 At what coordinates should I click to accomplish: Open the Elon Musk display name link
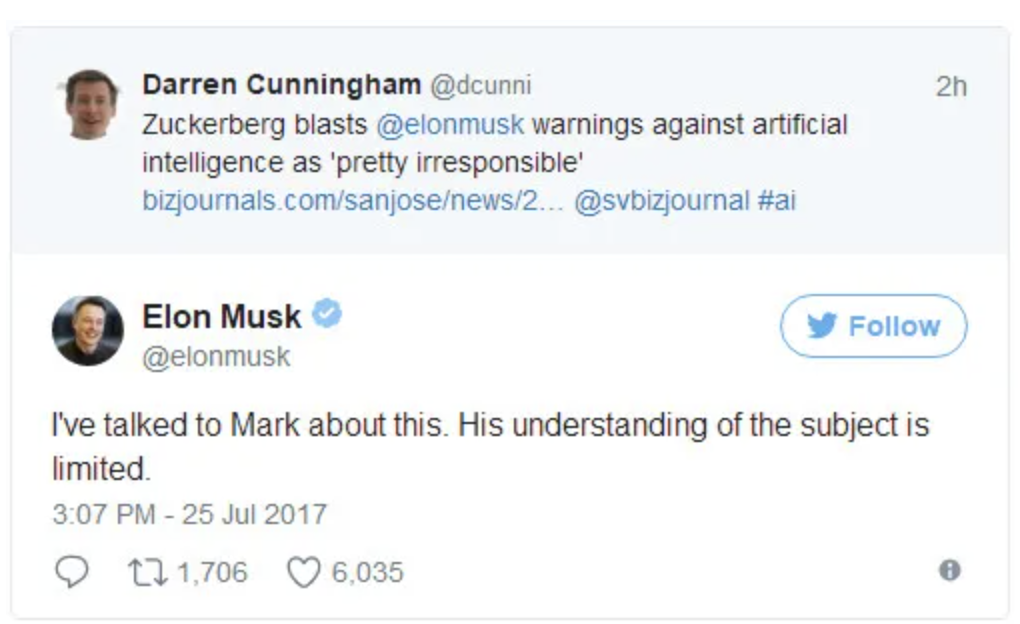[x=221, y=317]
